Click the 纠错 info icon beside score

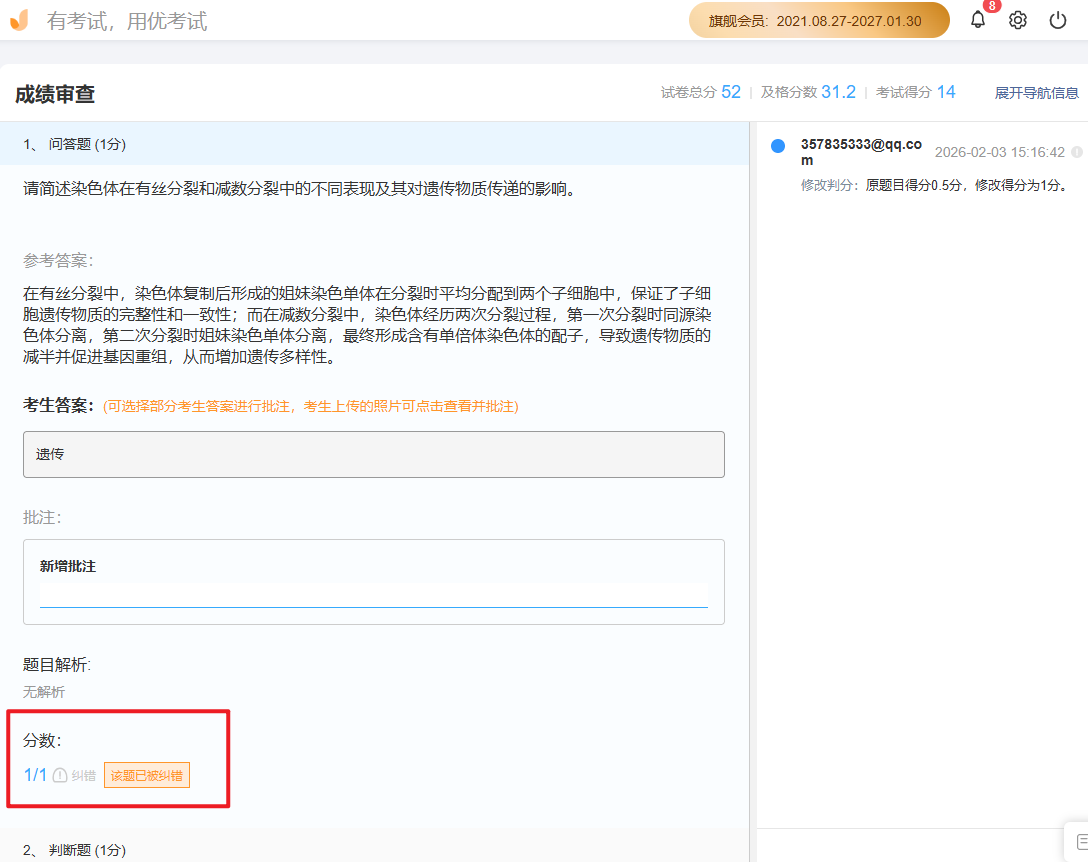click(60, 775)
